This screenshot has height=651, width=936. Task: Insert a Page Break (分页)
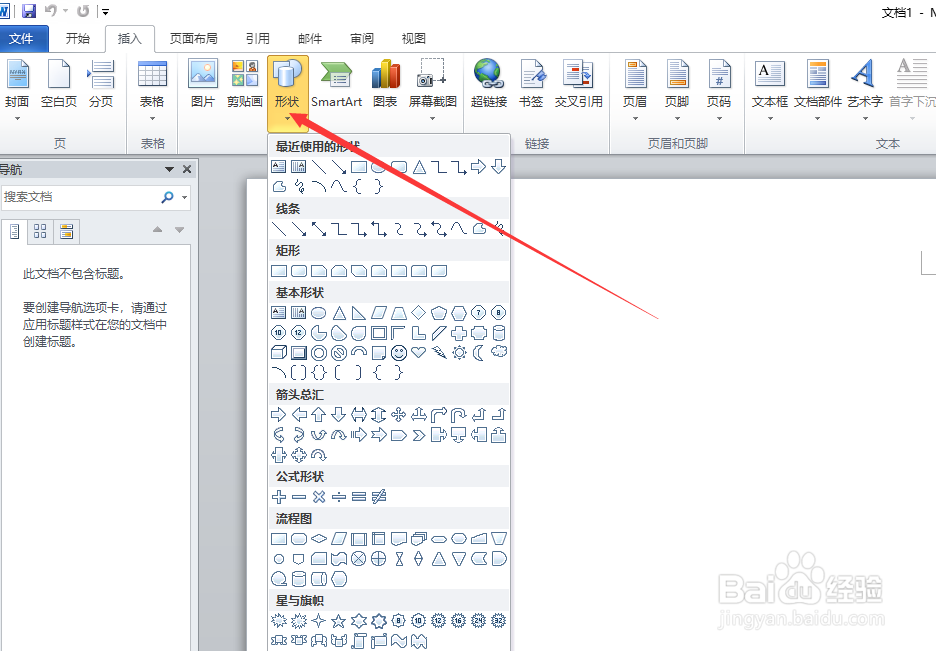pyautogui.click(x=101, y=84)
